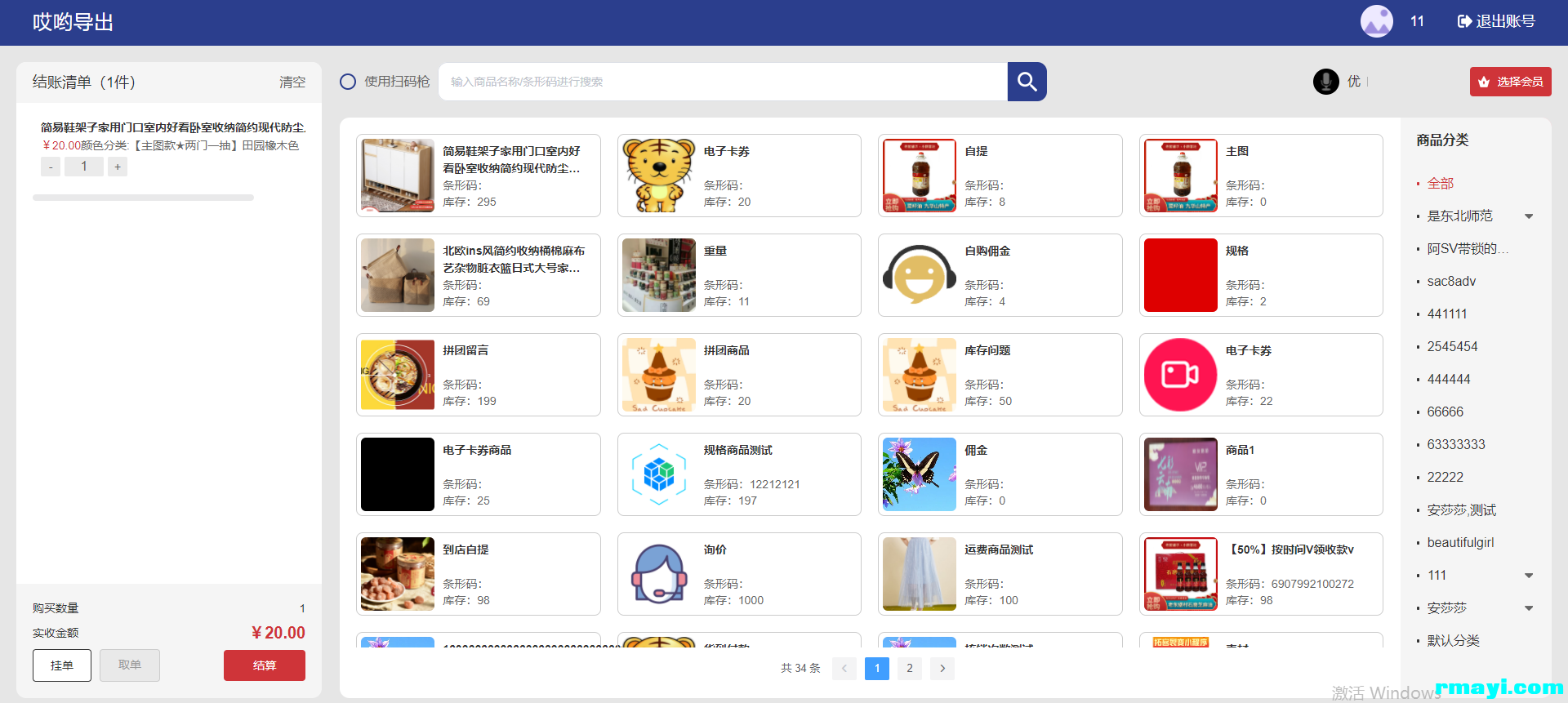This screenshot has height=703, width=1568.
Task: Select the butterfly 佣金 product image
Action: [920, 474]
